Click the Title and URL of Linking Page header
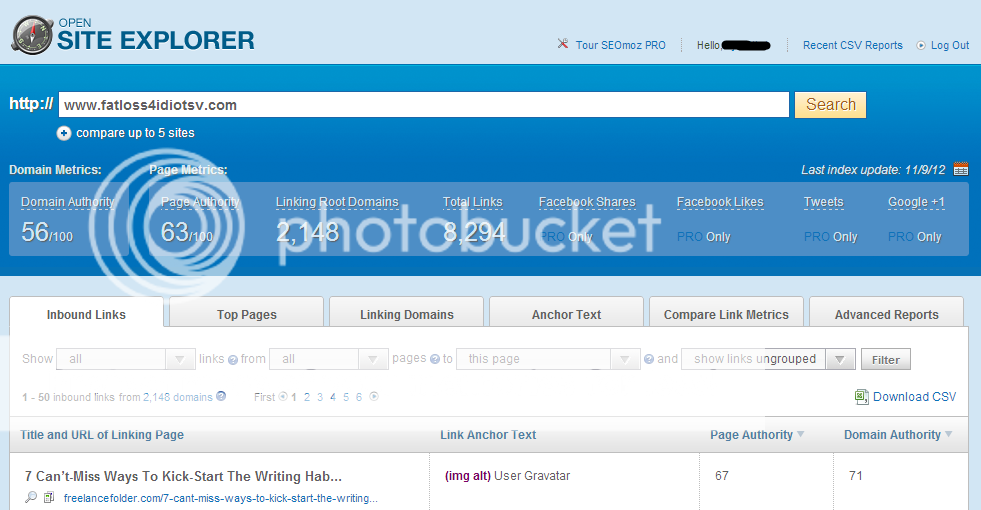Screen dimensions: 981x510 (x=102, y=434)
